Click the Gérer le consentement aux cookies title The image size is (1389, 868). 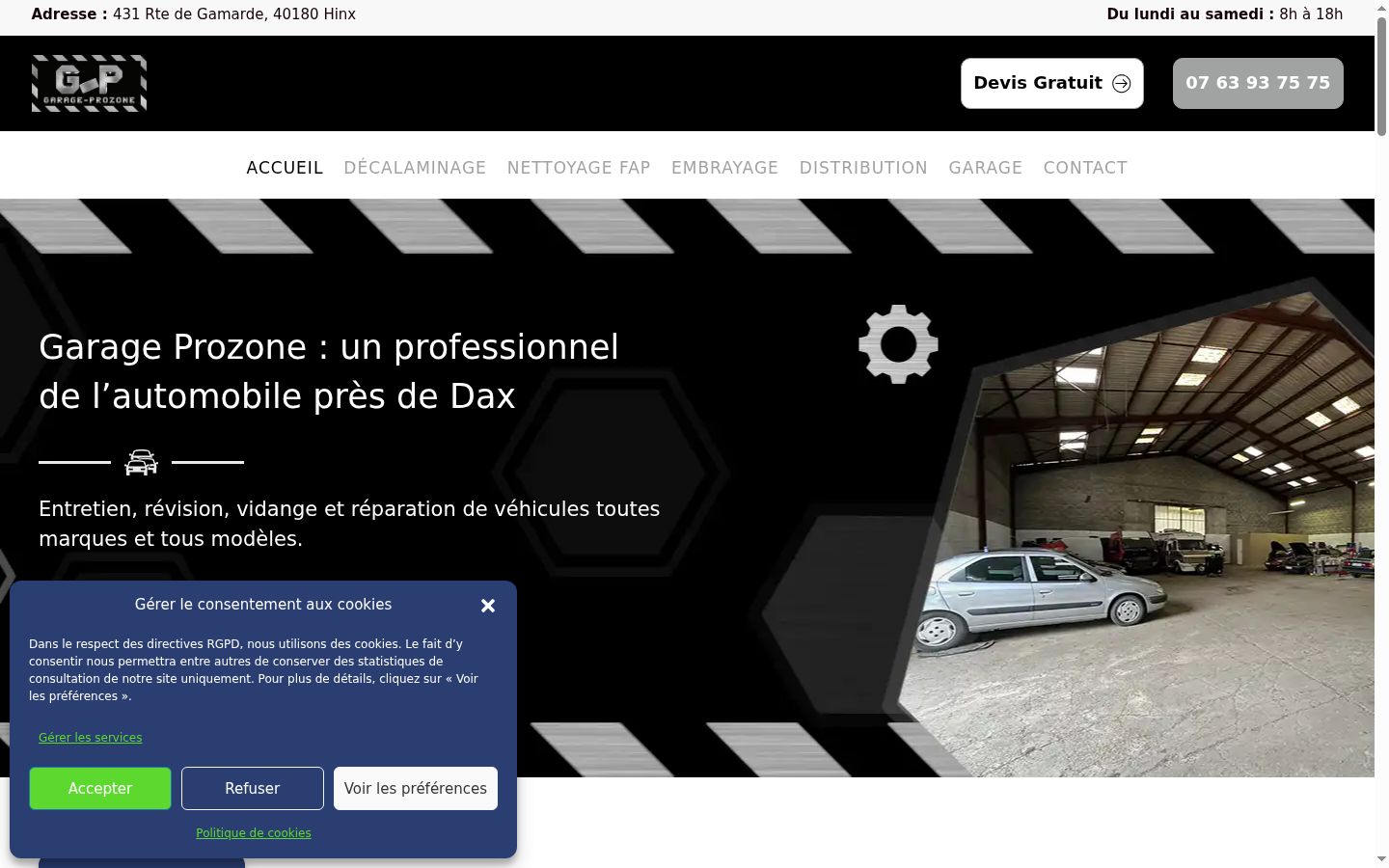(x=263, y=605)
